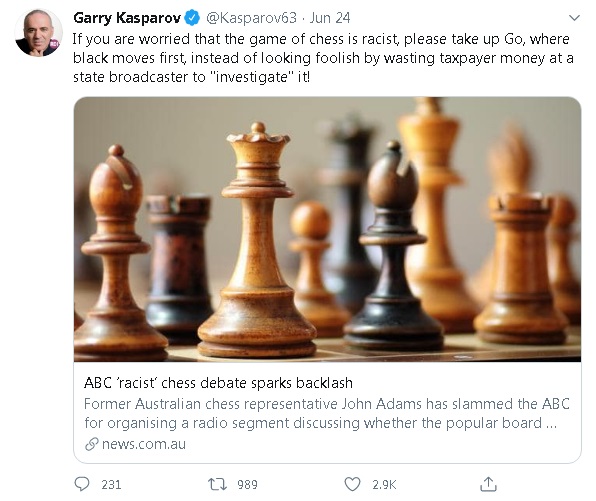This screenshot has width=596, height=501.
Task: Open headline 'ABC racist chess debate sparks backlash'
Action: point(218,383)
